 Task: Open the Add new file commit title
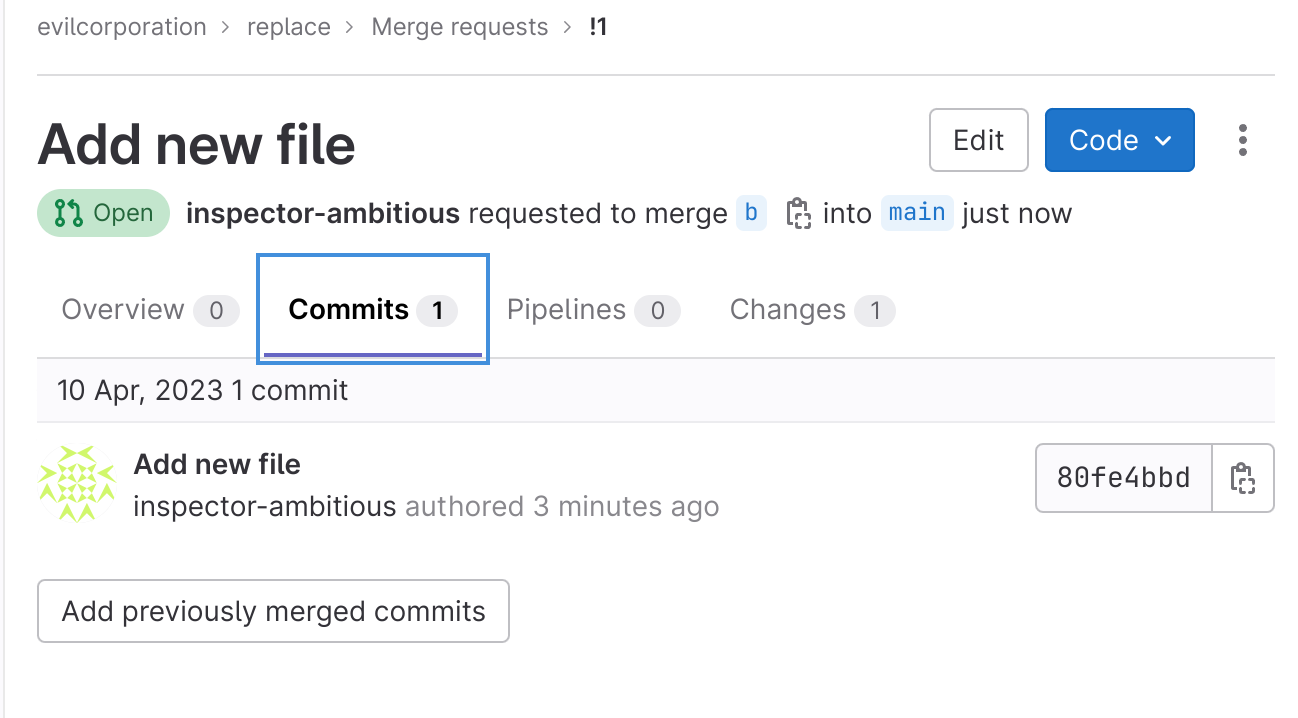[217, 464]
